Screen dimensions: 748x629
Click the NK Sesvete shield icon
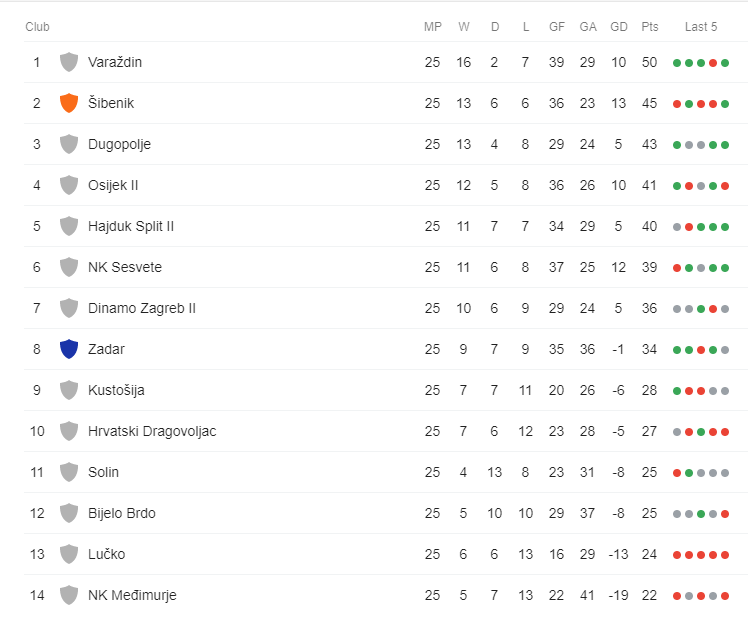point(69,267)
